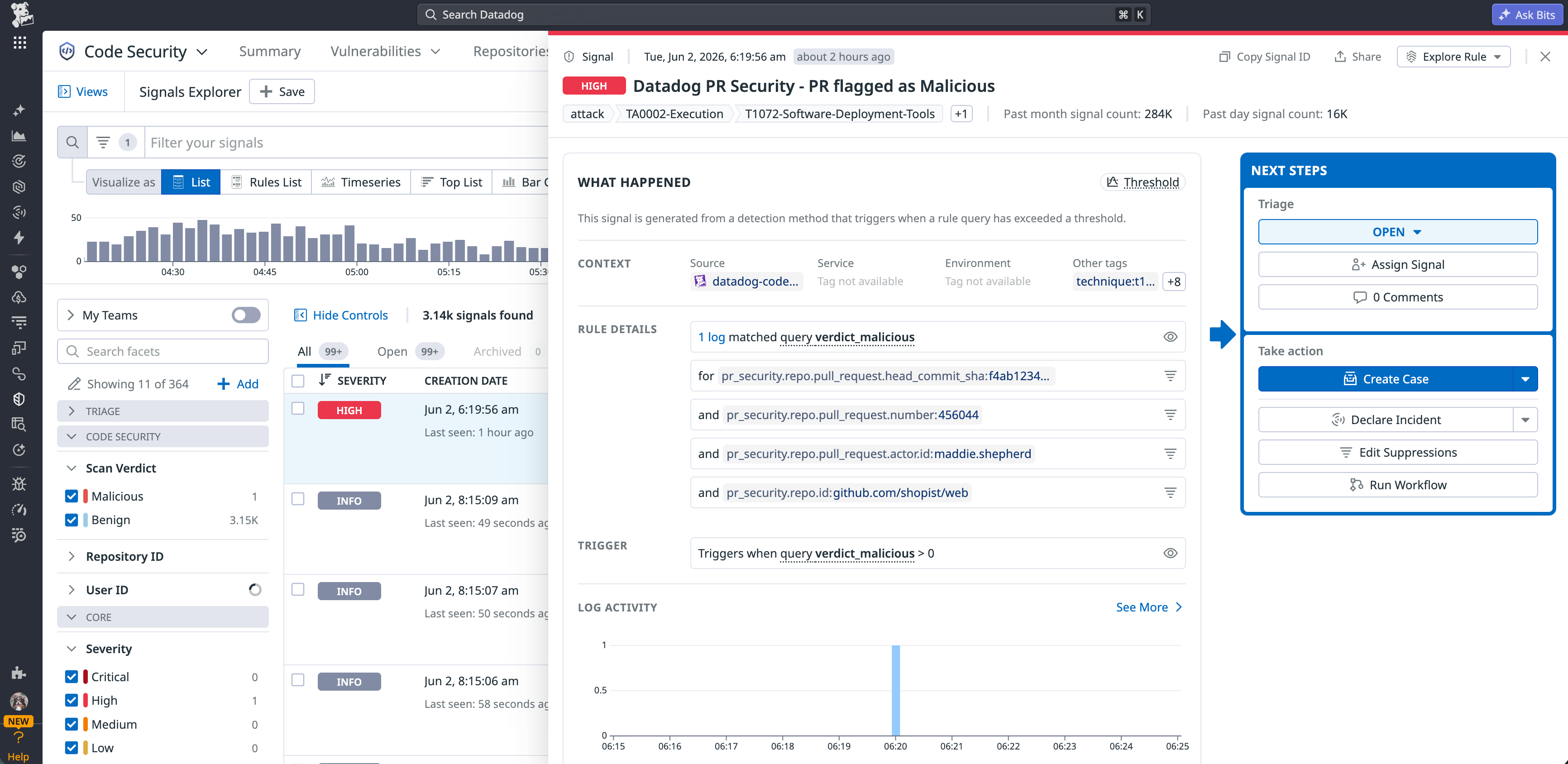Uncheck the Medium severity checkbox
Screen dimensions: 1568x764
[71, 724]
